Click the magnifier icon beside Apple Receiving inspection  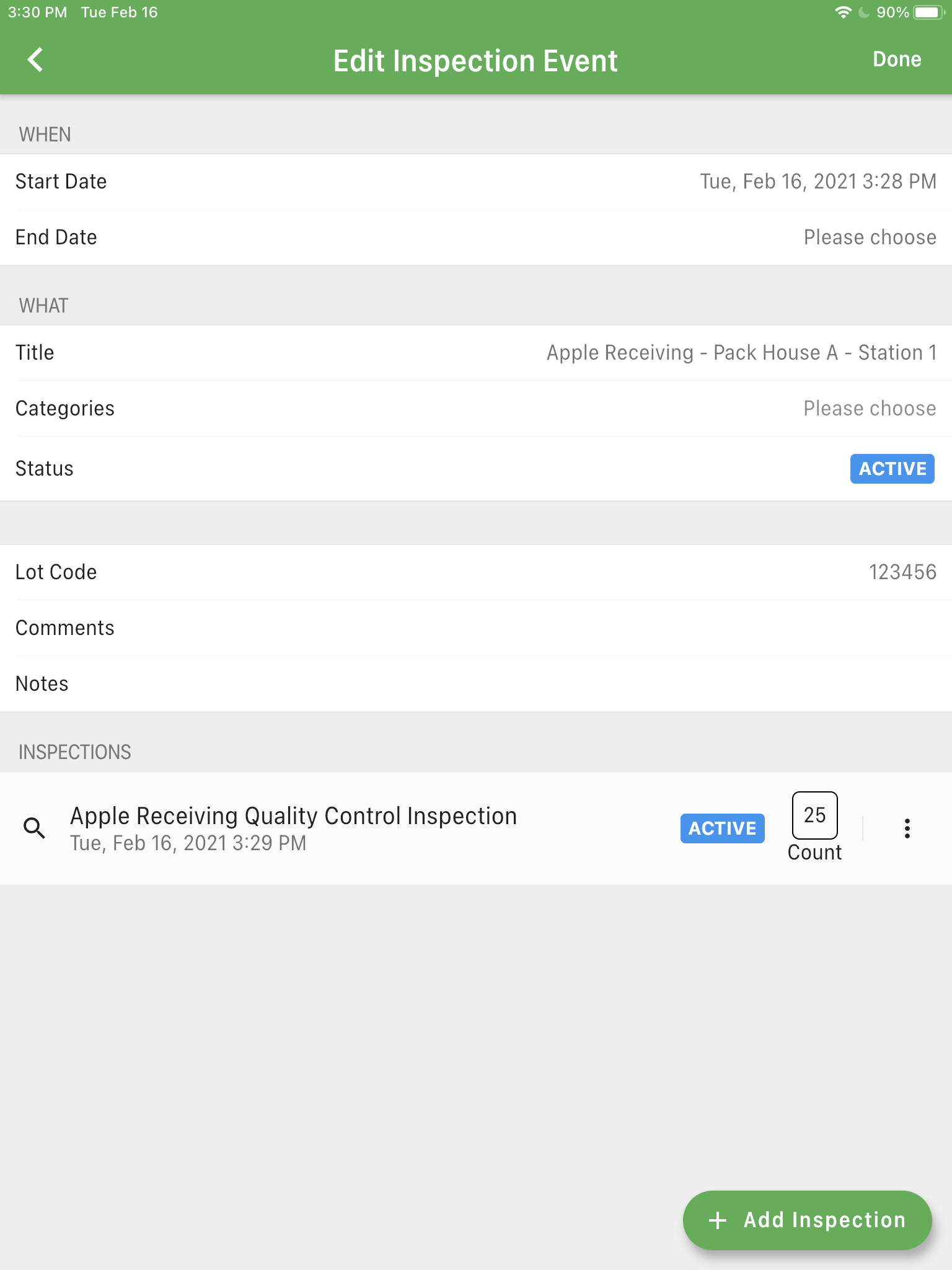click(x=34, y=828)
